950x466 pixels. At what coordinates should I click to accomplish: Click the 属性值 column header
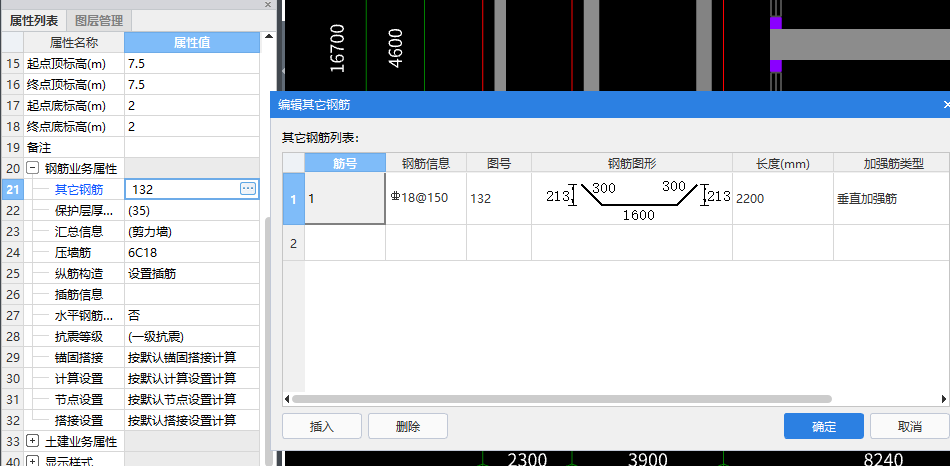click(192, 42)
